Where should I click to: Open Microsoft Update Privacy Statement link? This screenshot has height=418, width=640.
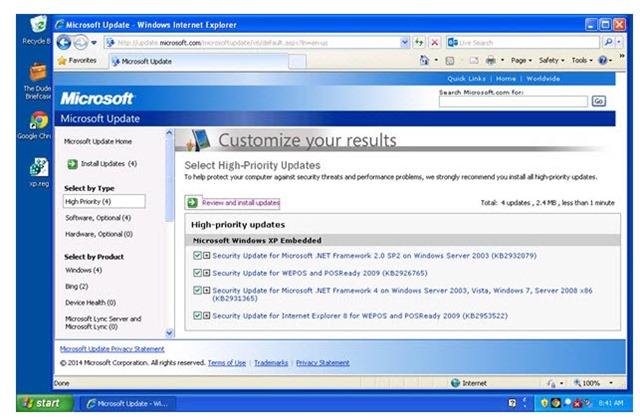point(112,349)
